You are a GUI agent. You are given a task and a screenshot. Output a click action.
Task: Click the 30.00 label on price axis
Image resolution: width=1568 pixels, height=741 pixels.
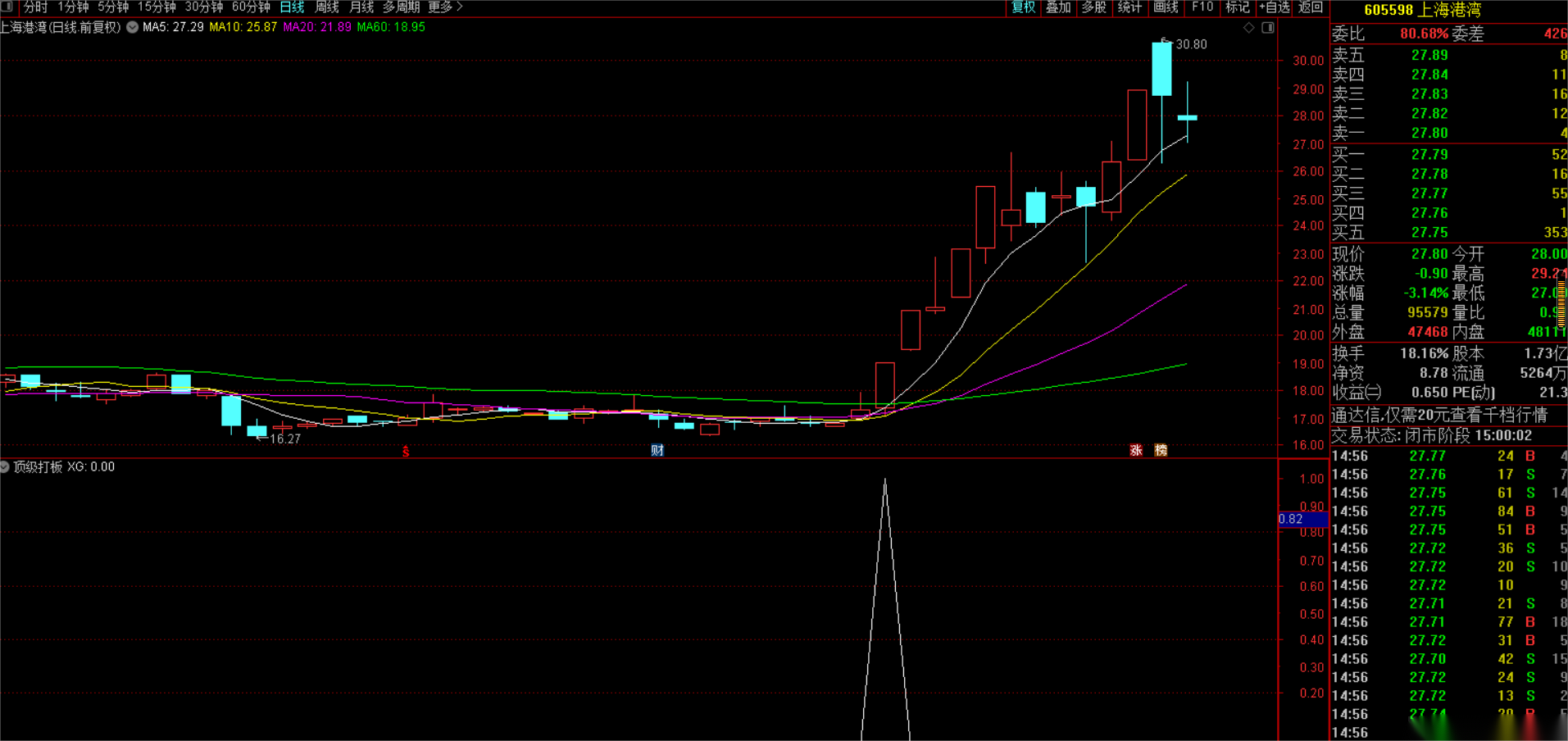click(1308, 61)
